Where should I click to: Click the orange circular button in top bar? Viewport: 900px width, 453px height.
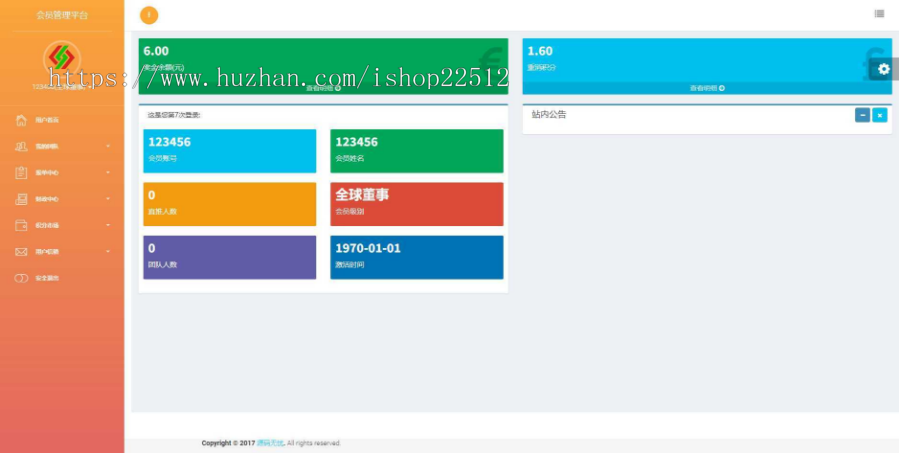[x=149, y=15]
